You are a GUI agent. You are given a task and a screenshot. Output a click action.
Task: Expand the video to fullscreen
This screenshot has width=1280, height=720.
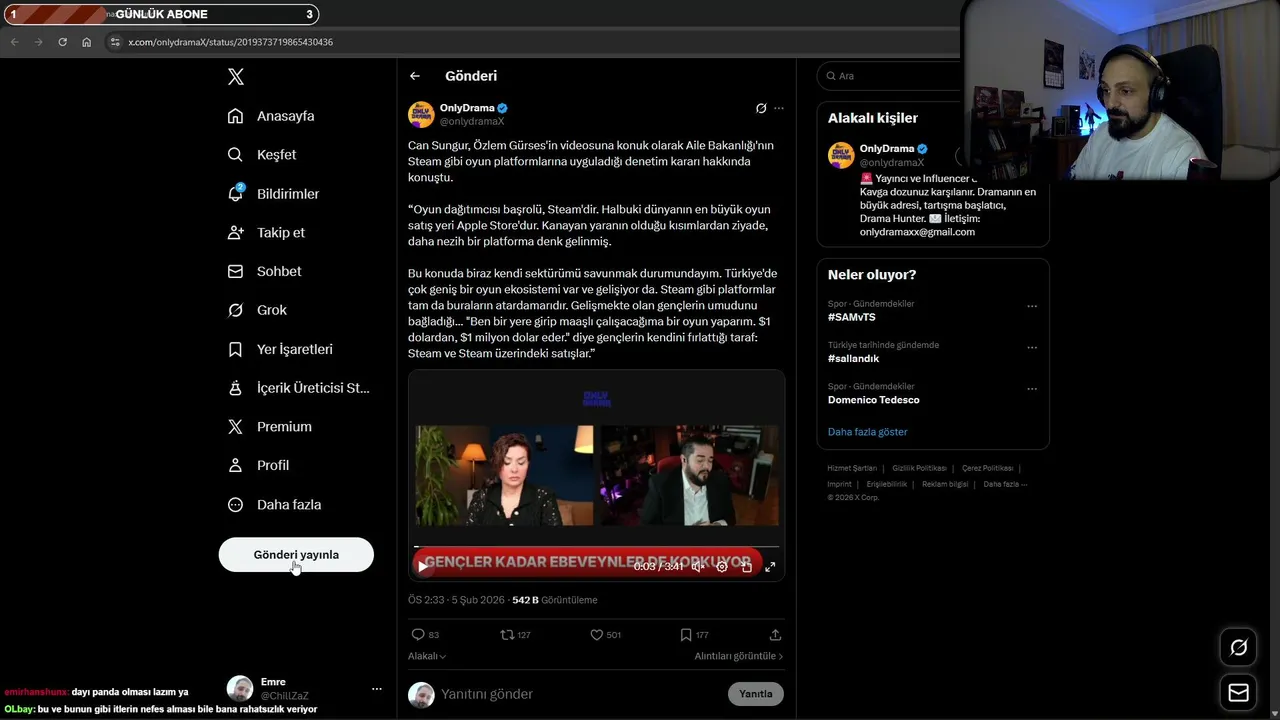pyautogui.click(x=770, y=566)
